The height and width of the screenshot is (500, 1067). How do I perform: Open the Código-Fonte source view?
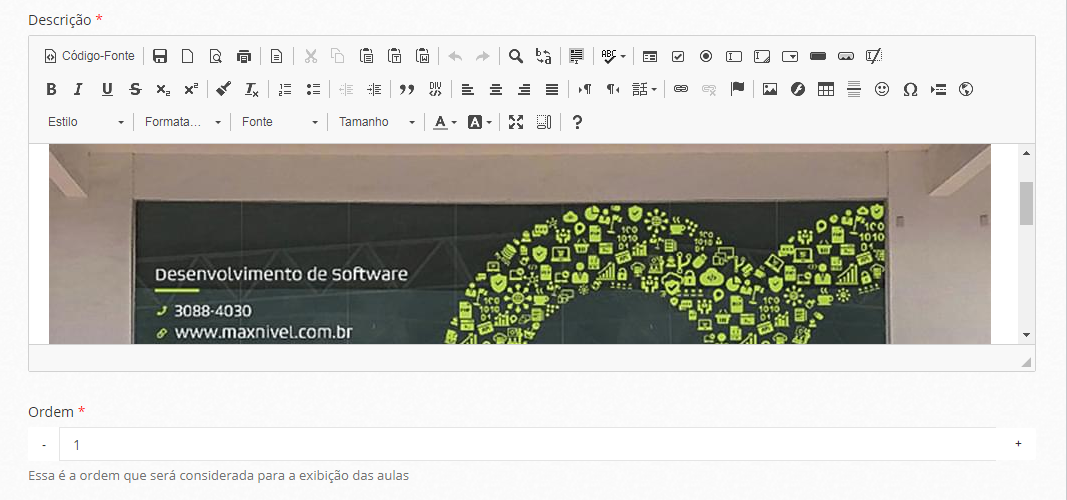(x=89, y=56)
